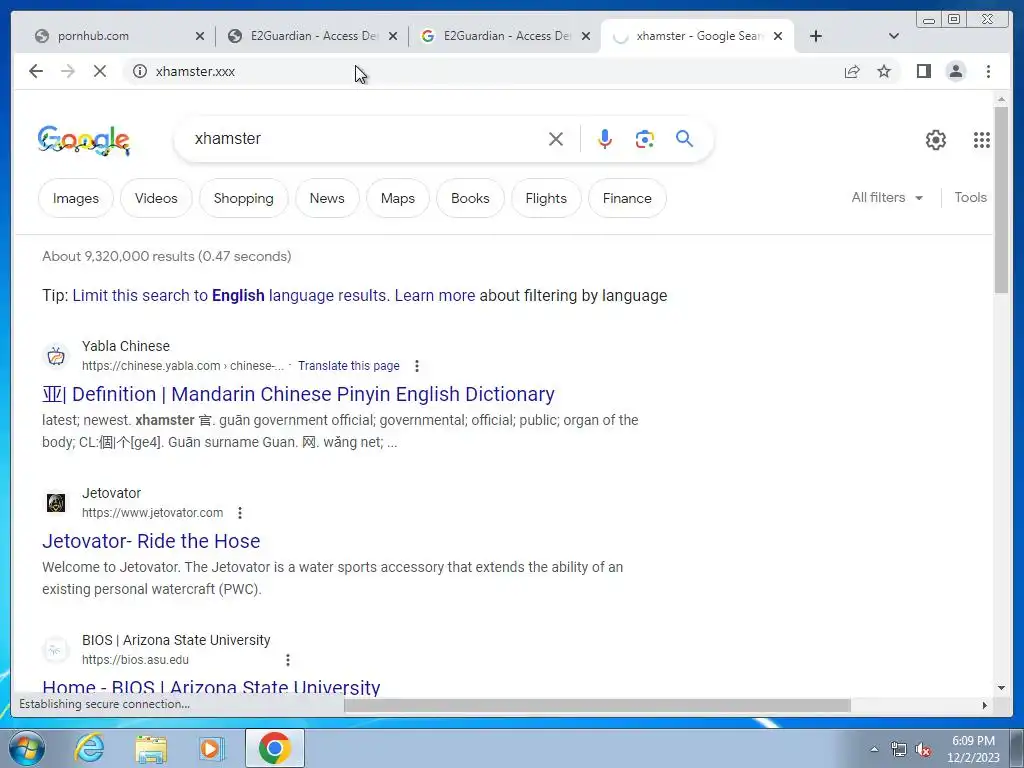Click the horizontal scrollbar thumb
The height and width of the screenshot is (768, 1024).
tap(598, 705)
